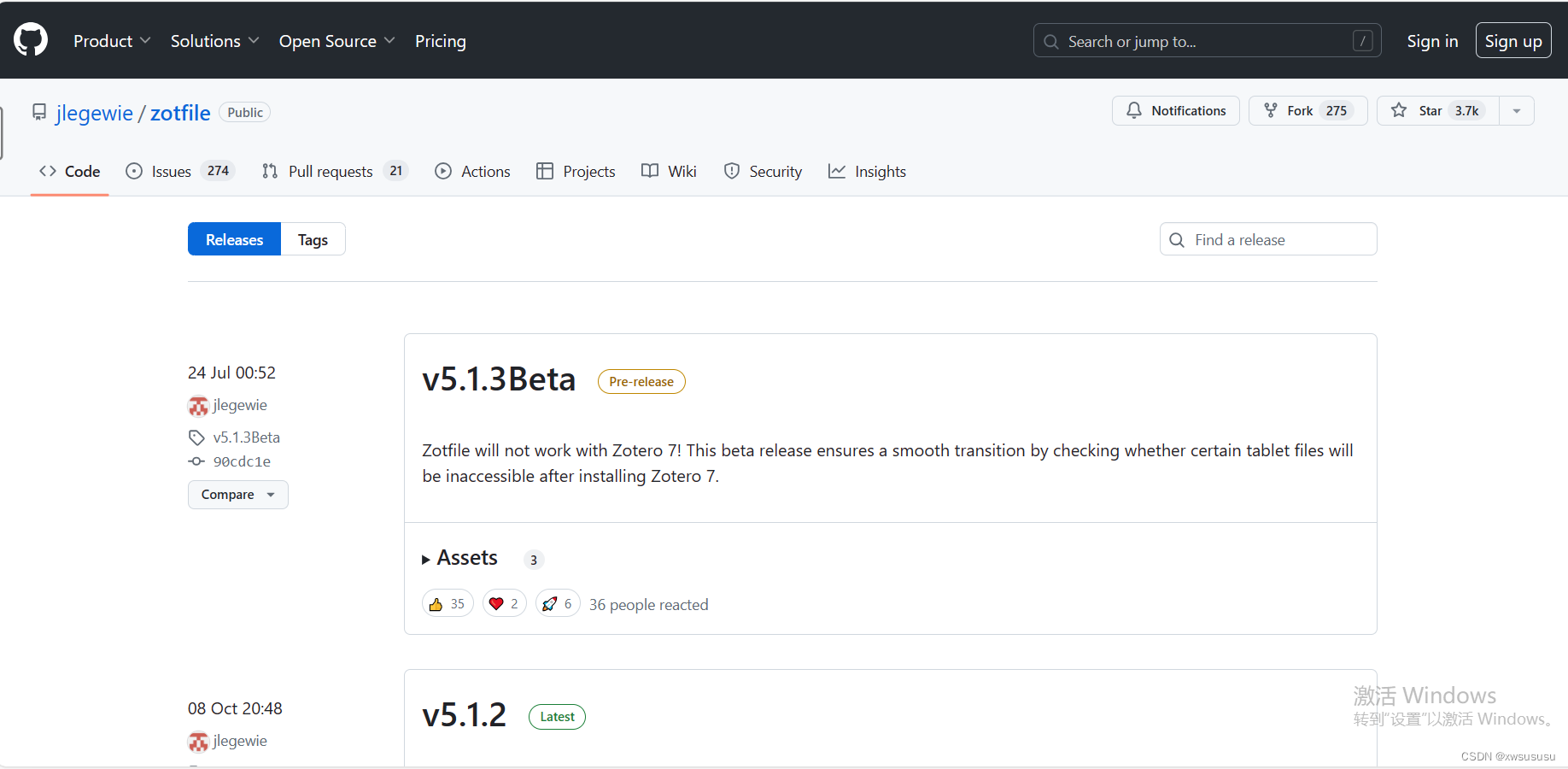Image resolution: width=1568 pixels, height=769 pixels.
Task: Open the star options dropdown arrow
Action: point(1517,110)
